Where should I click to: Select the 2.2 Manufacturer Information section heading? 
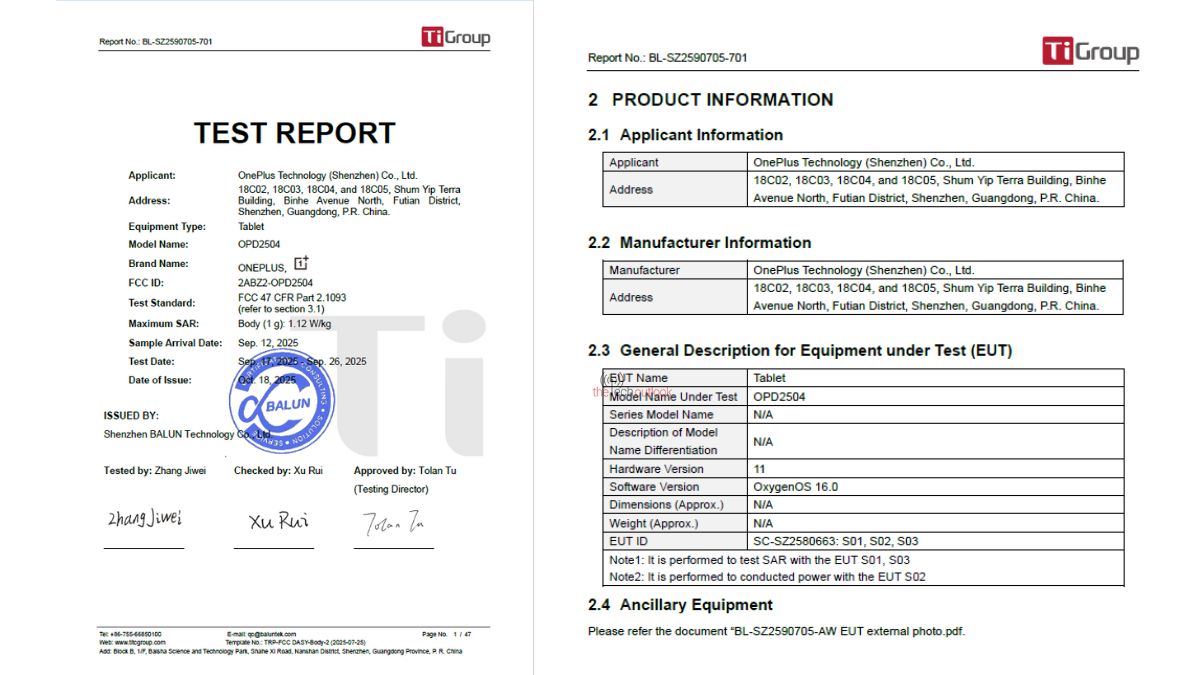(699, 243)
